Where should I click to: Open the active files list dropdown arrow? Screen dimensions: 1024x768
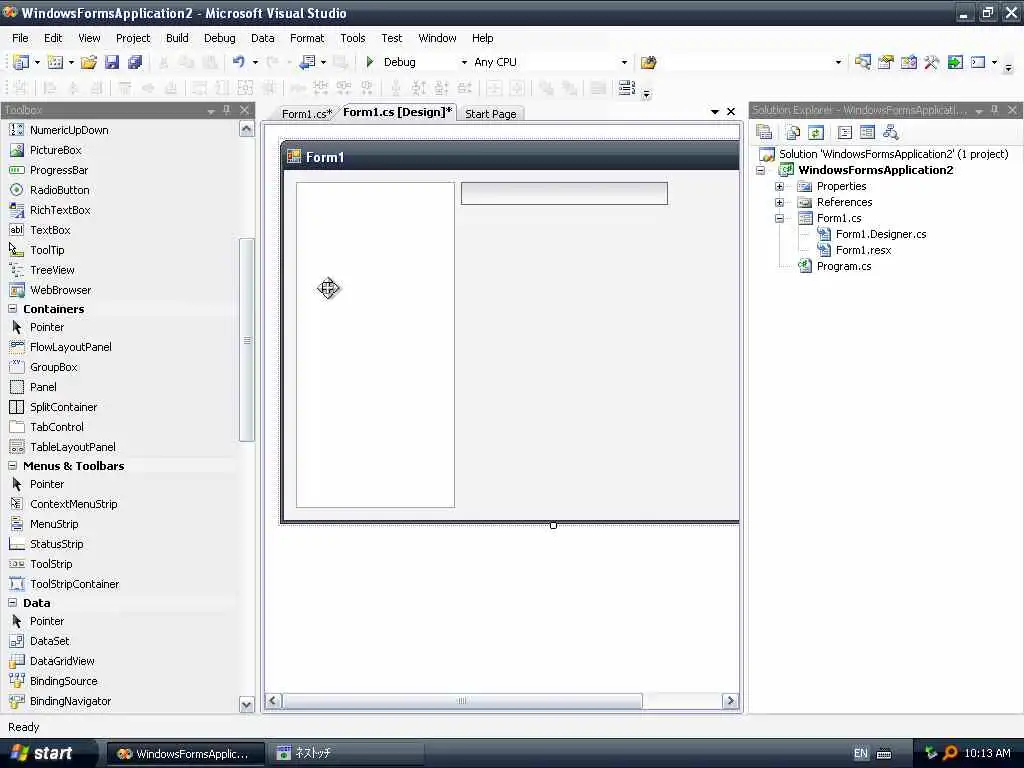(x=714, y=112)
